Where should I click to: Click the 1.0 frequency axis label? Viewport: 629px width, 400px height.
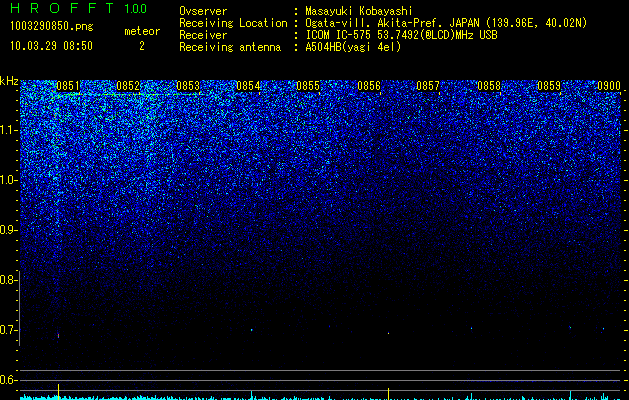[8, 180]
